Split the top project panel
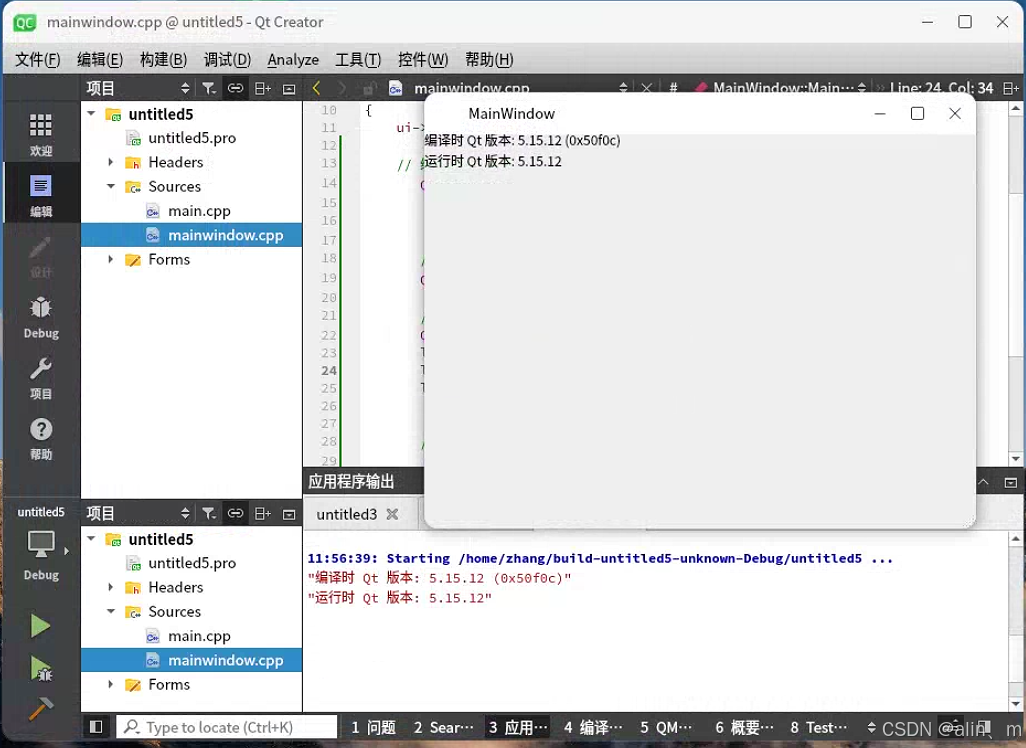Image resolution: width=1026 pixels, height=748 pixels. 262,88
